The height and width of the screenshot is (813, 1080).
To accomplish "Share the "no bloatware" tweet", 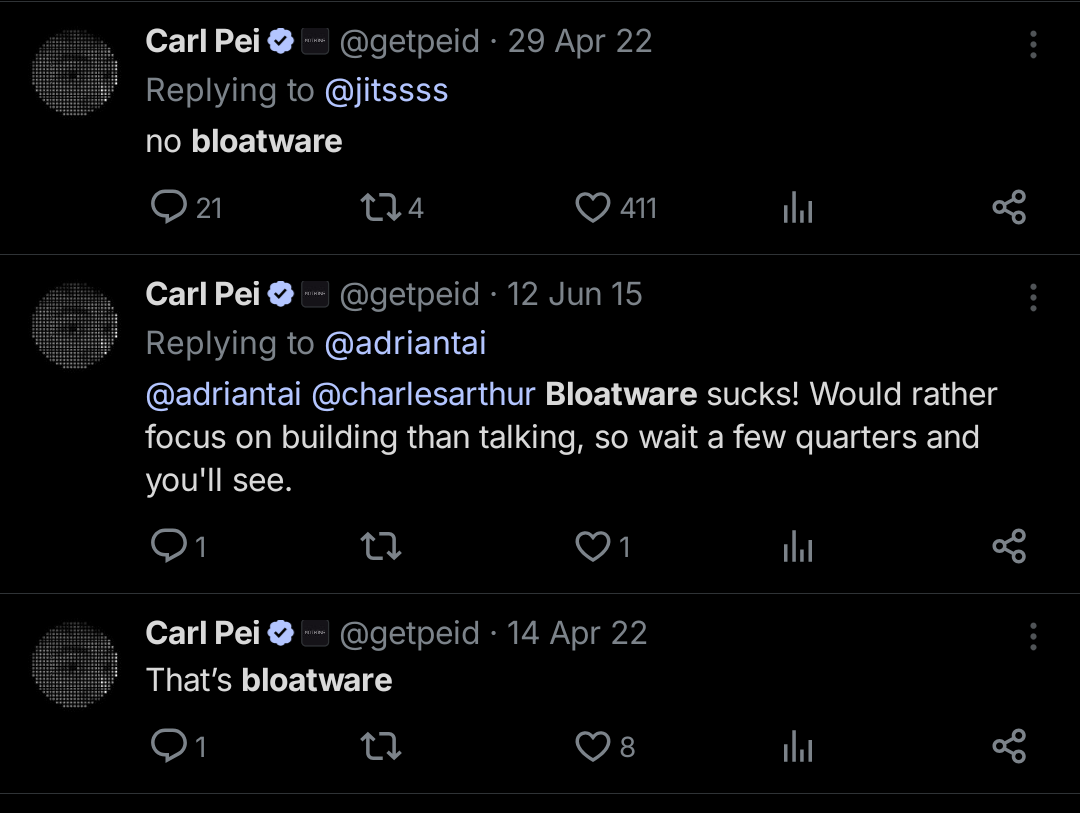I will tap(1009, 207).
